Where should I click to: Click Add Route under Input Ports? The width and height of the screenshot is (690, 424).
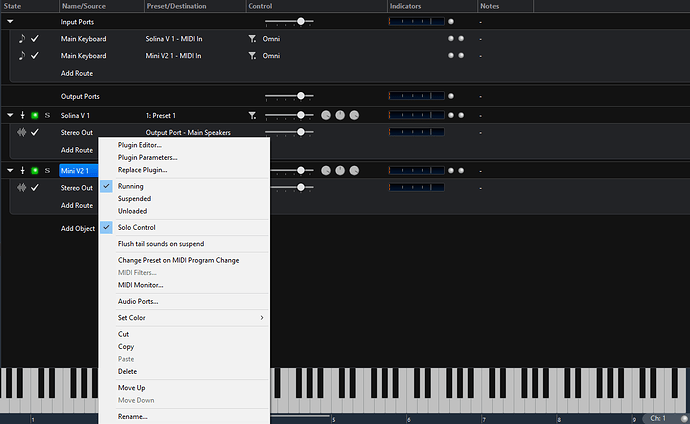(x=77, y=73)
